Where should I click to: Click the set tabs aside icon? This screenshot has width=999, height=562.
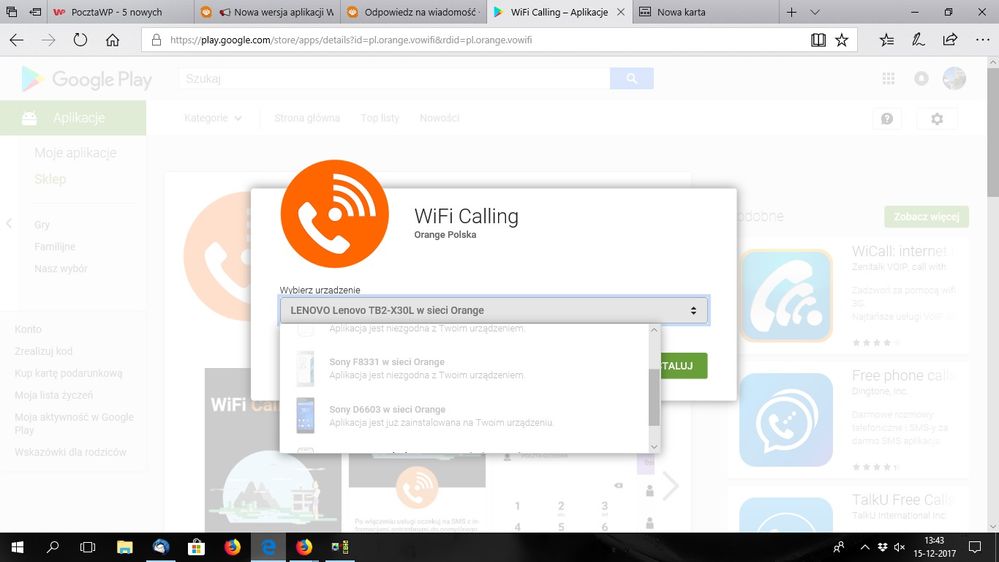tap(36, 12)
